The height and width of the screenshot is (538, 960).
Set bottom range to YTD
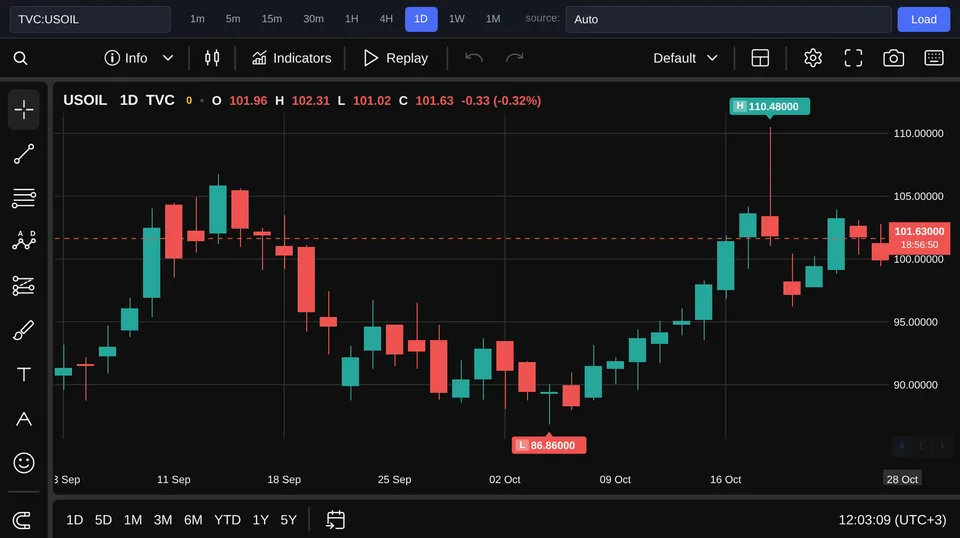pyautogui.click(x=227, y=520)
